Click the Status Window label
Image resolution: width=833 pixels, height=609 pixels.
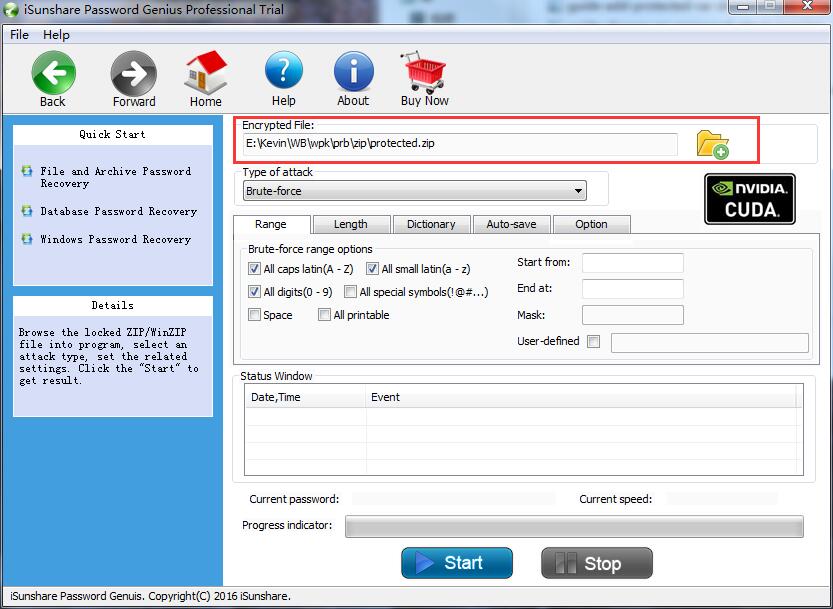click(x=276, y=376)
